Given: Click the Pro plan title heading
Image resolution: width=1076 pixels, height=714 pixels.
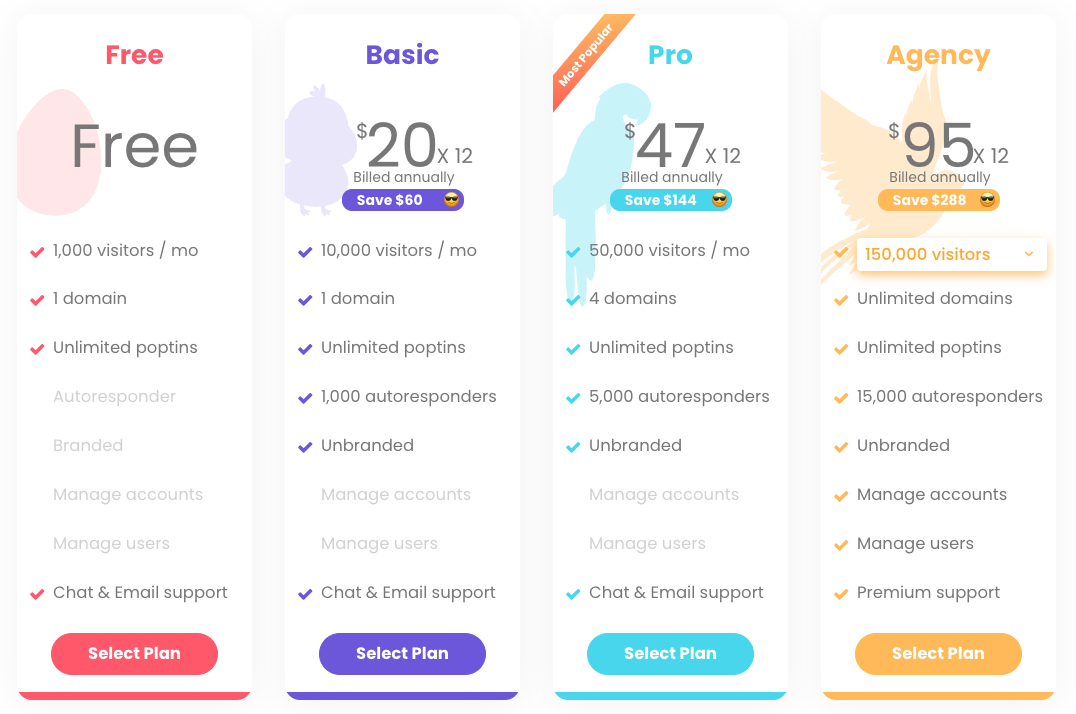Looking at the screenshot, I should click(670, 55).
